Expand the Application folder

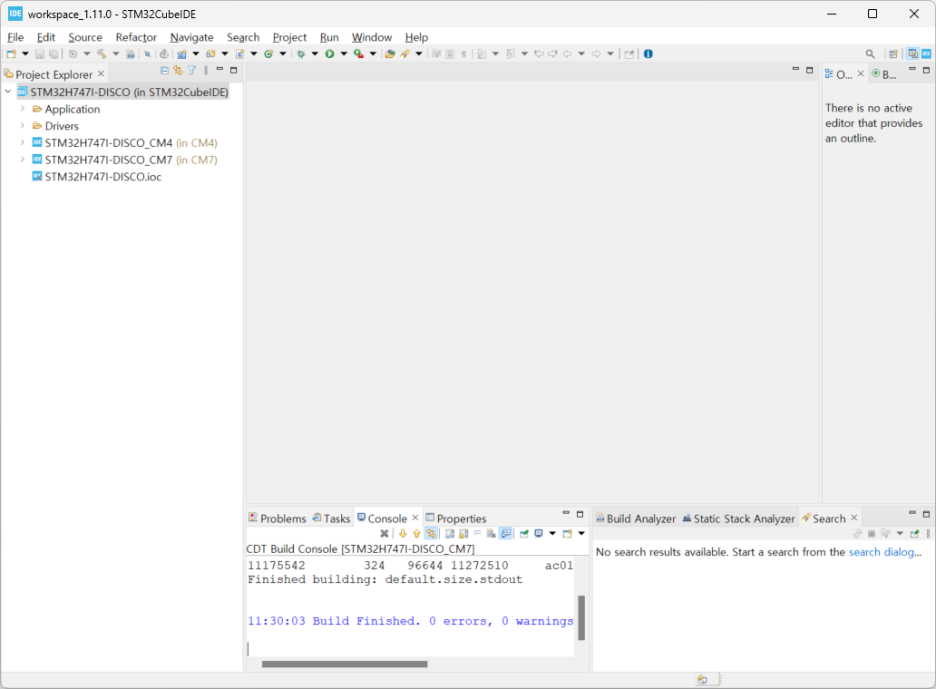point(22,109)
